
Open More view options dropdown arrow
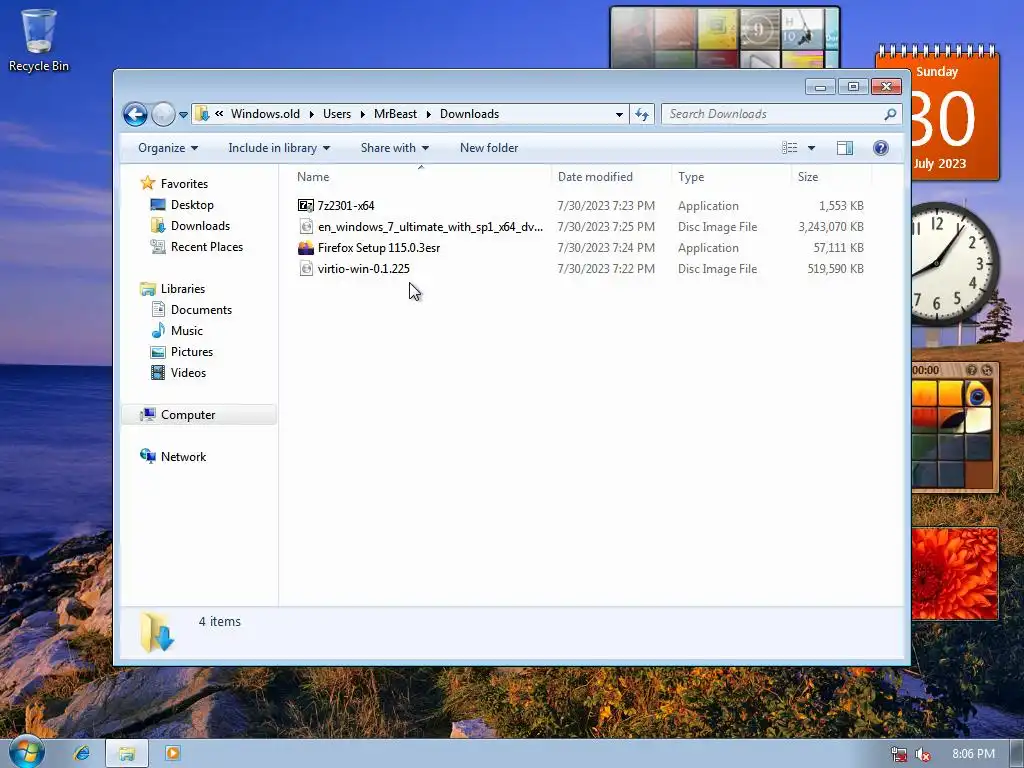tap(812, 148)
